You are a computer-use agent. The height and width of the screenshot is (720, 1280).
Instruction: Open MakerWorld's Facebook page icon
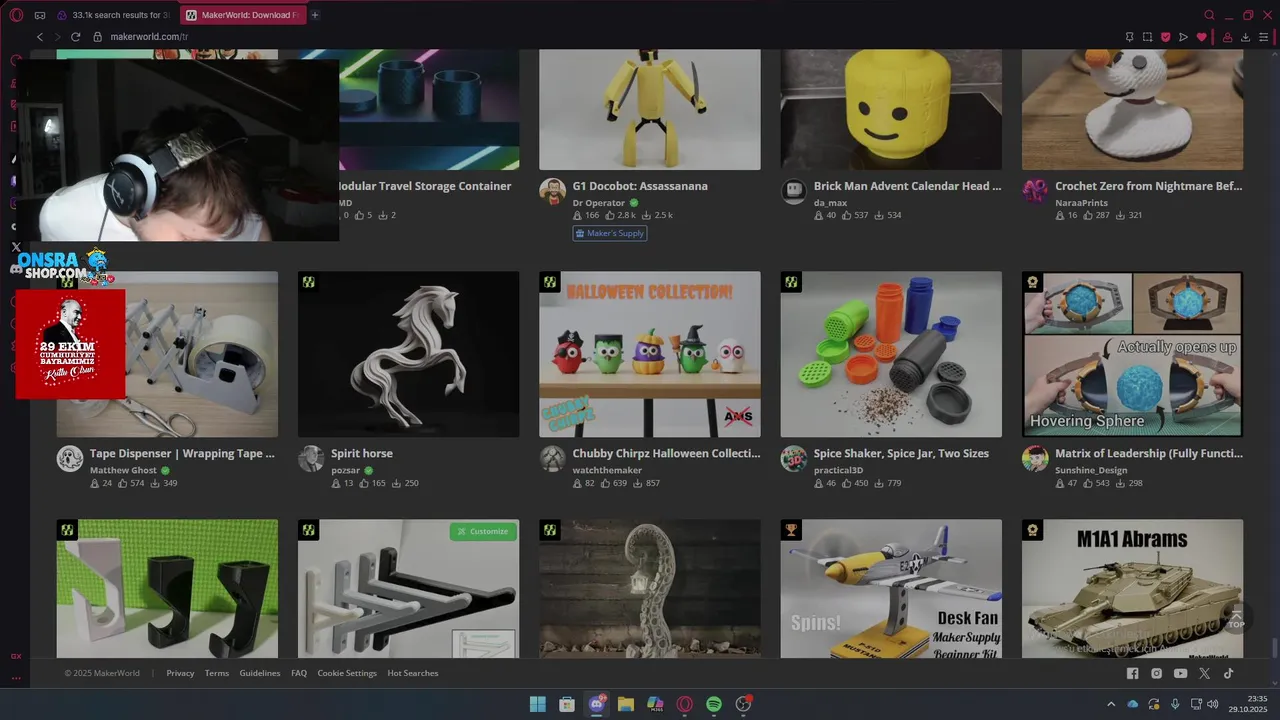pyautogui.click(x=1132, y=673)
